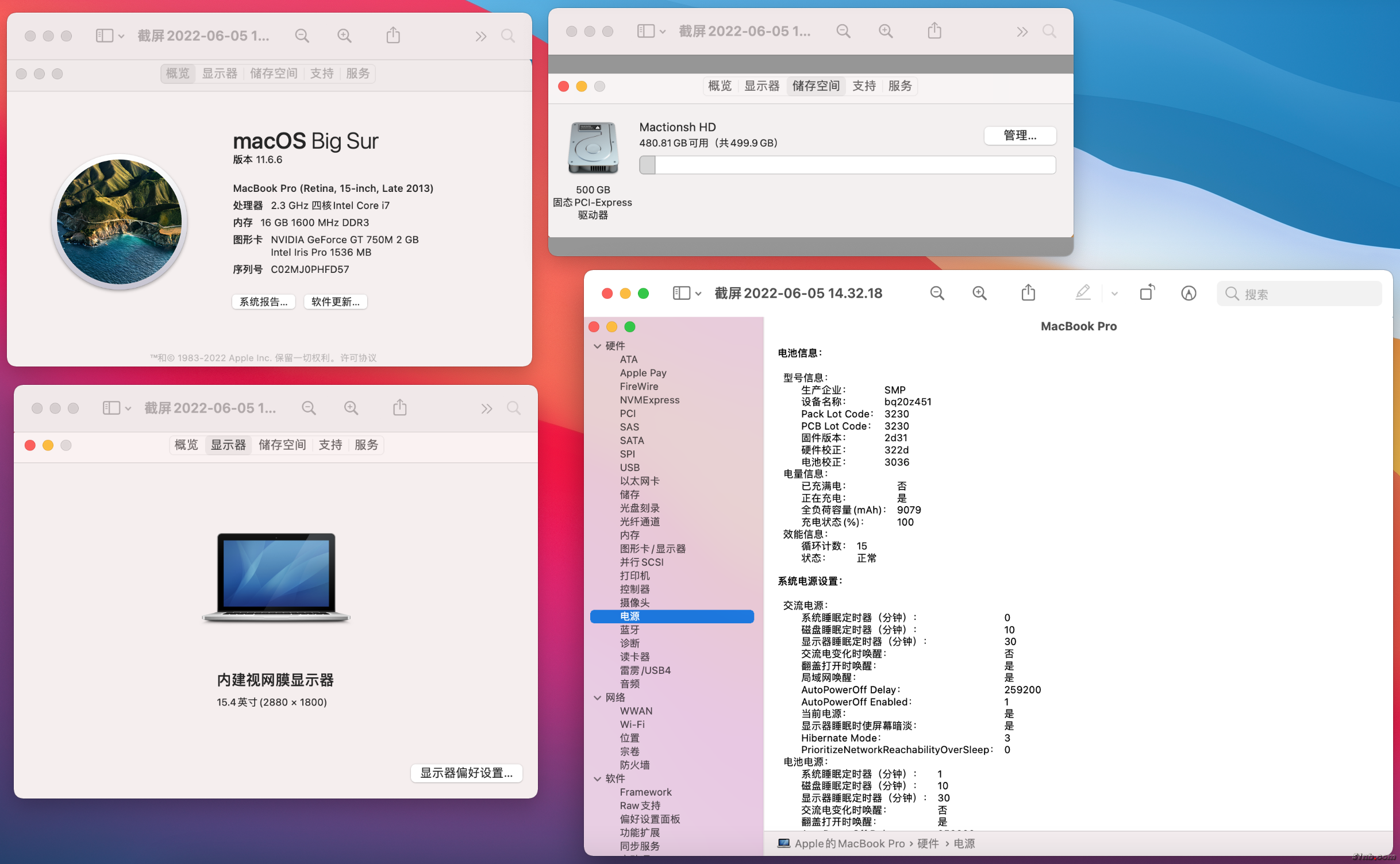The image size is (1400, 864).
Task: Select 概览 tab in overview window
Action: pos(178,74)
